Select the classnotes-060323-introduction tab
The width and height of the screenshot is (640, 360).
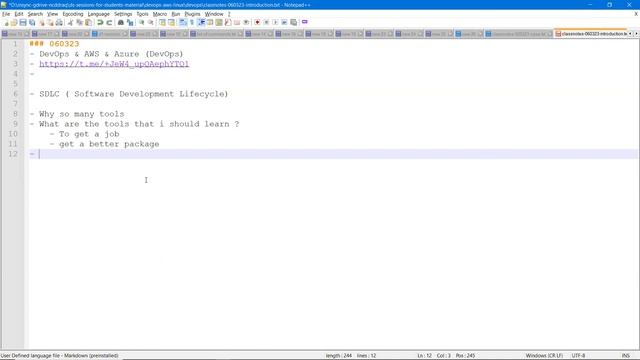(591, 34)
